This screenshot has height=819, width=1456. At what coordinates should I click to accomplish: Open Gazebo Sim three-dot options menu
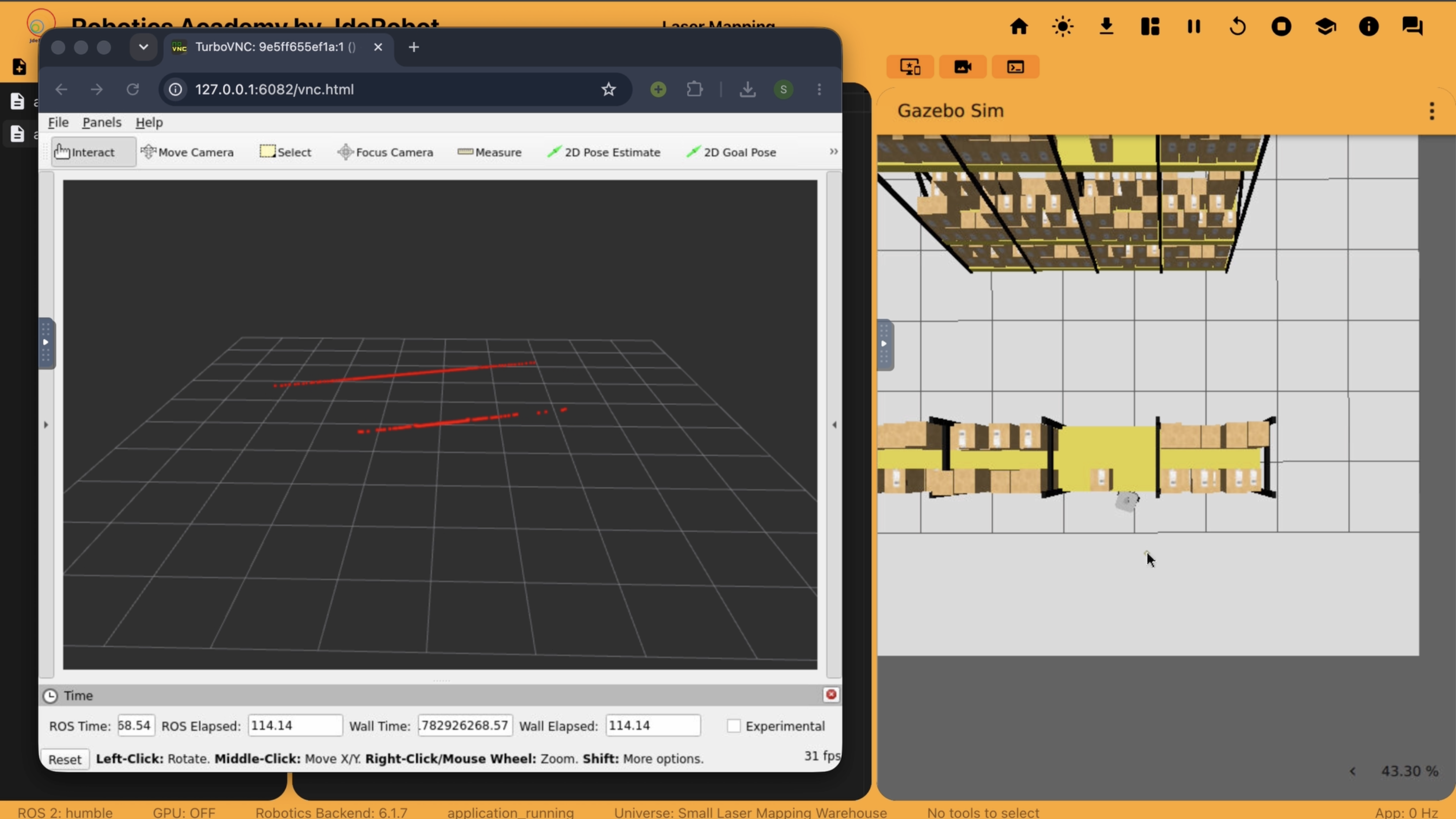tap(1432, 111)
